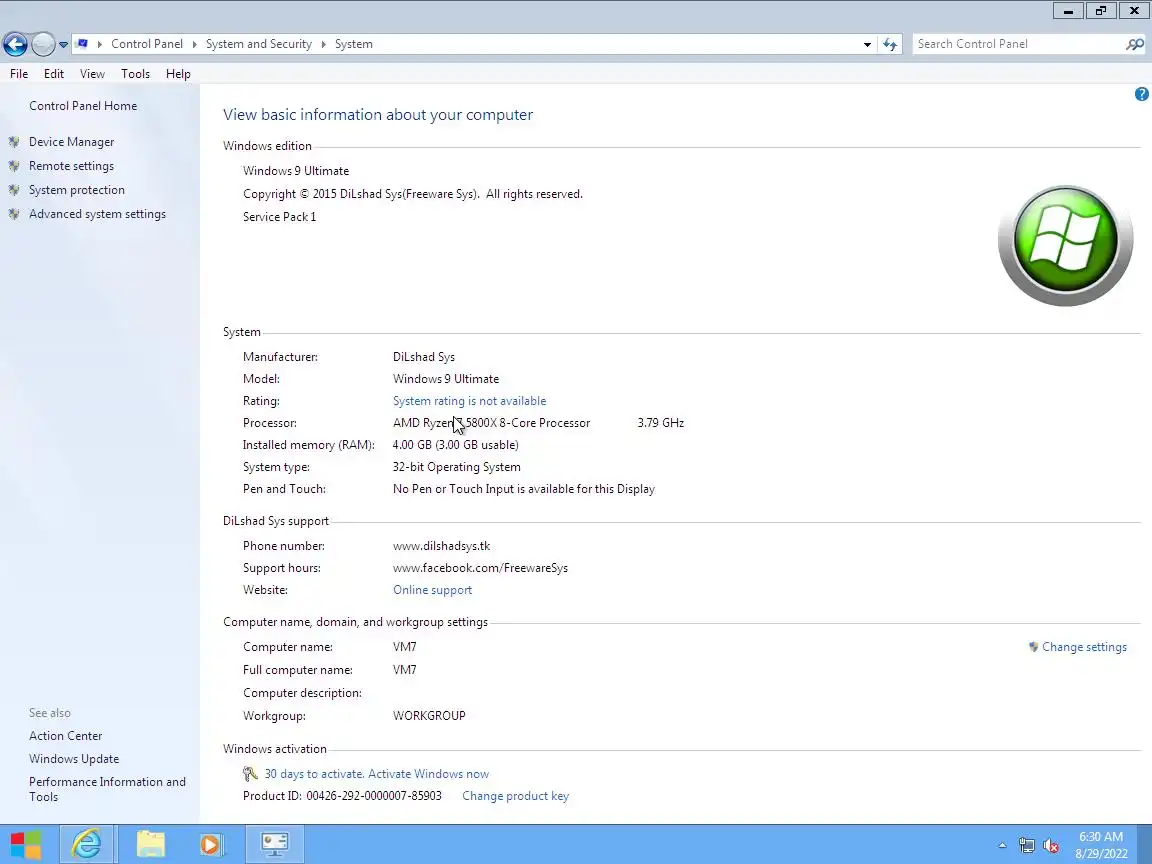The width and height of the screenshot is (1152, 864).
Task: Open Performance Information and Tools
Action: tap(107, 789)
